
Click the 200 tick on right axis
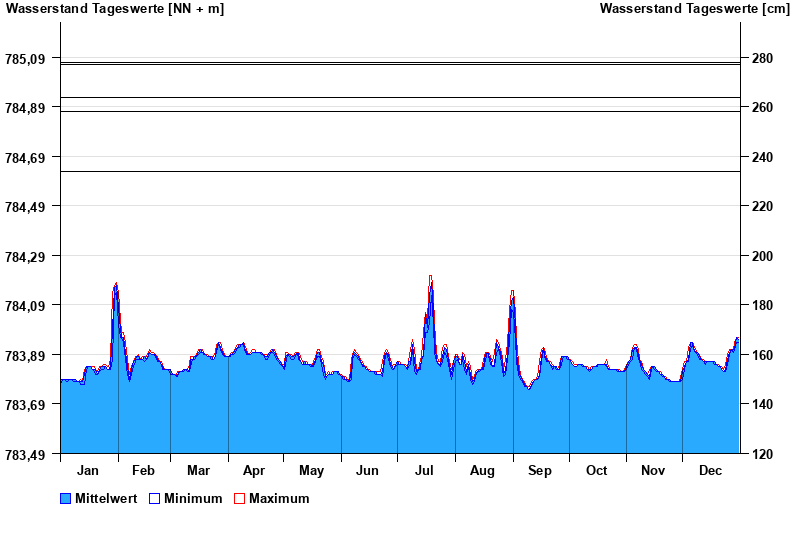coord(763,256)
